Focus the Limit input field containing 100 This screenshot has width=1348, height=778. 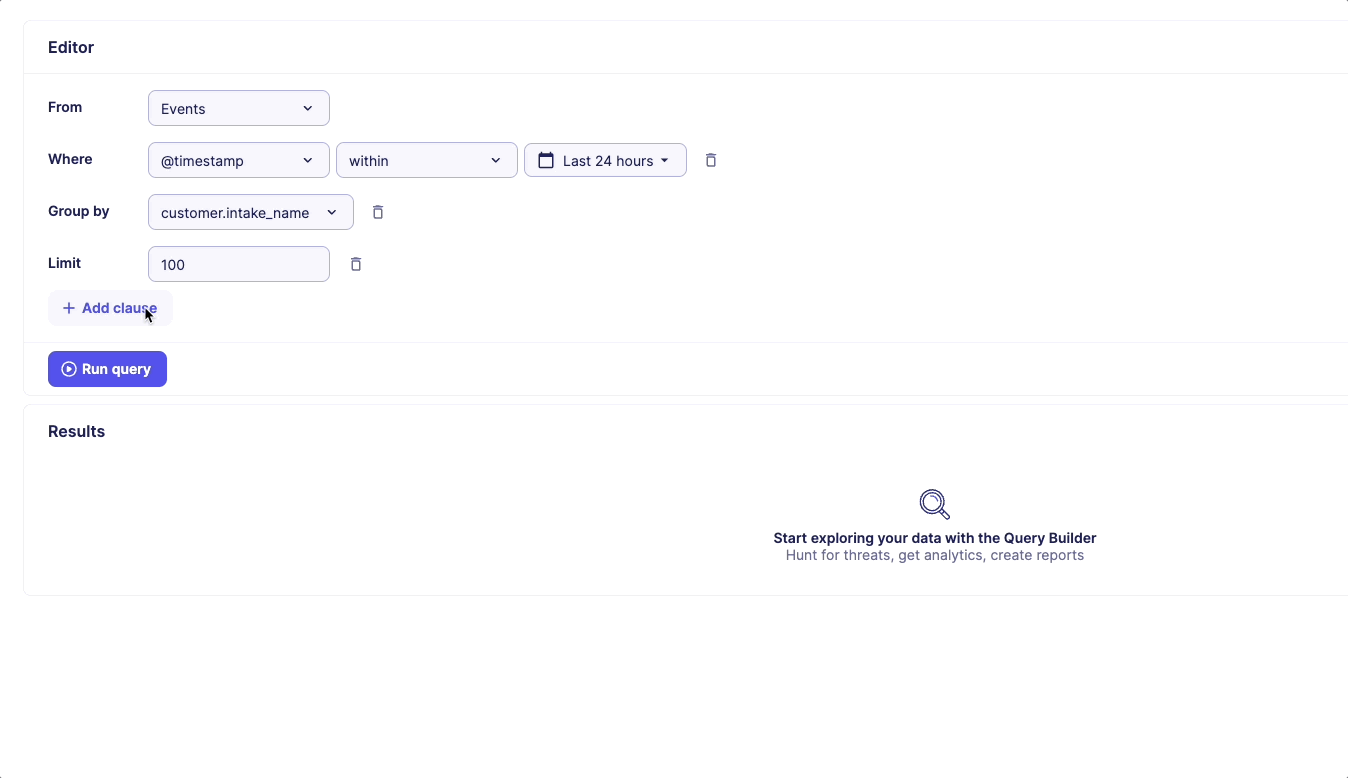(238, 264)
